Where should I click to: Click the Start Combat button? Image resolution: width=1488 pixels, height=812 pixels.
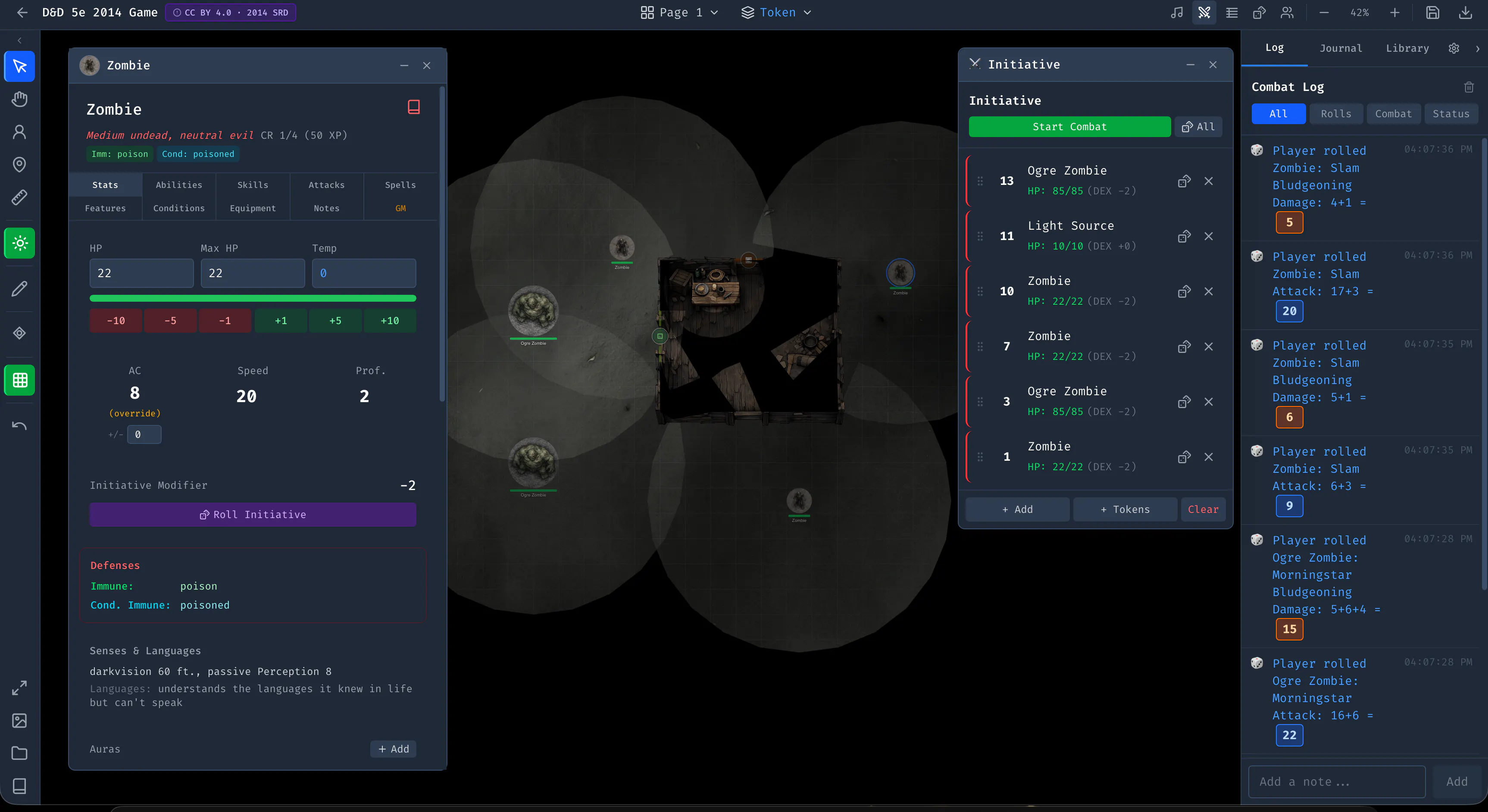[1070, 127]
